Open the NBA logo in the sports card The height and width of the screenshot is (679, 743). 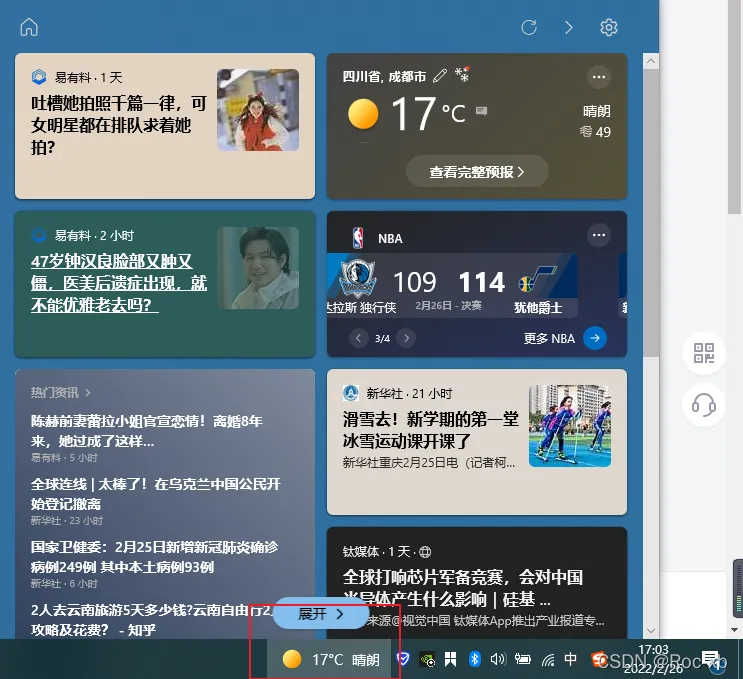(x=358, y=238)
